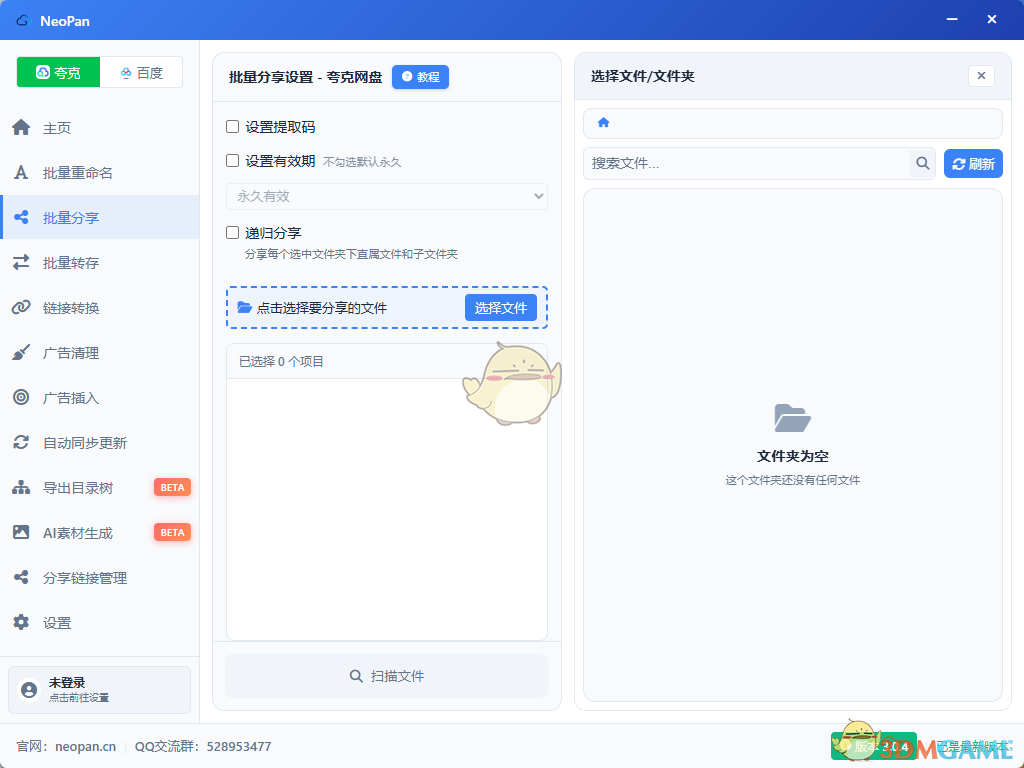
Task: Close the 选择文件/文件夹 panel
Action: [981, 76]
